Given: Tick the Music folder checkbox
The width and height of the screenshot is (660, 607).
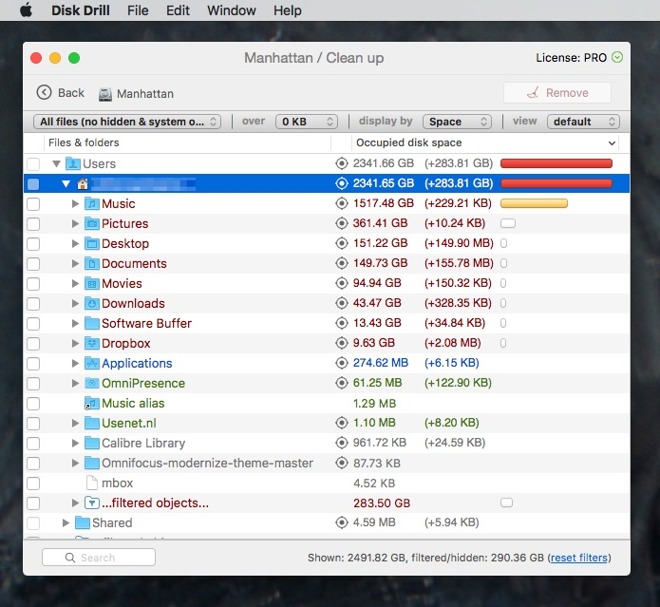Looking at the screenshot, I should click(x=33, y=204).
